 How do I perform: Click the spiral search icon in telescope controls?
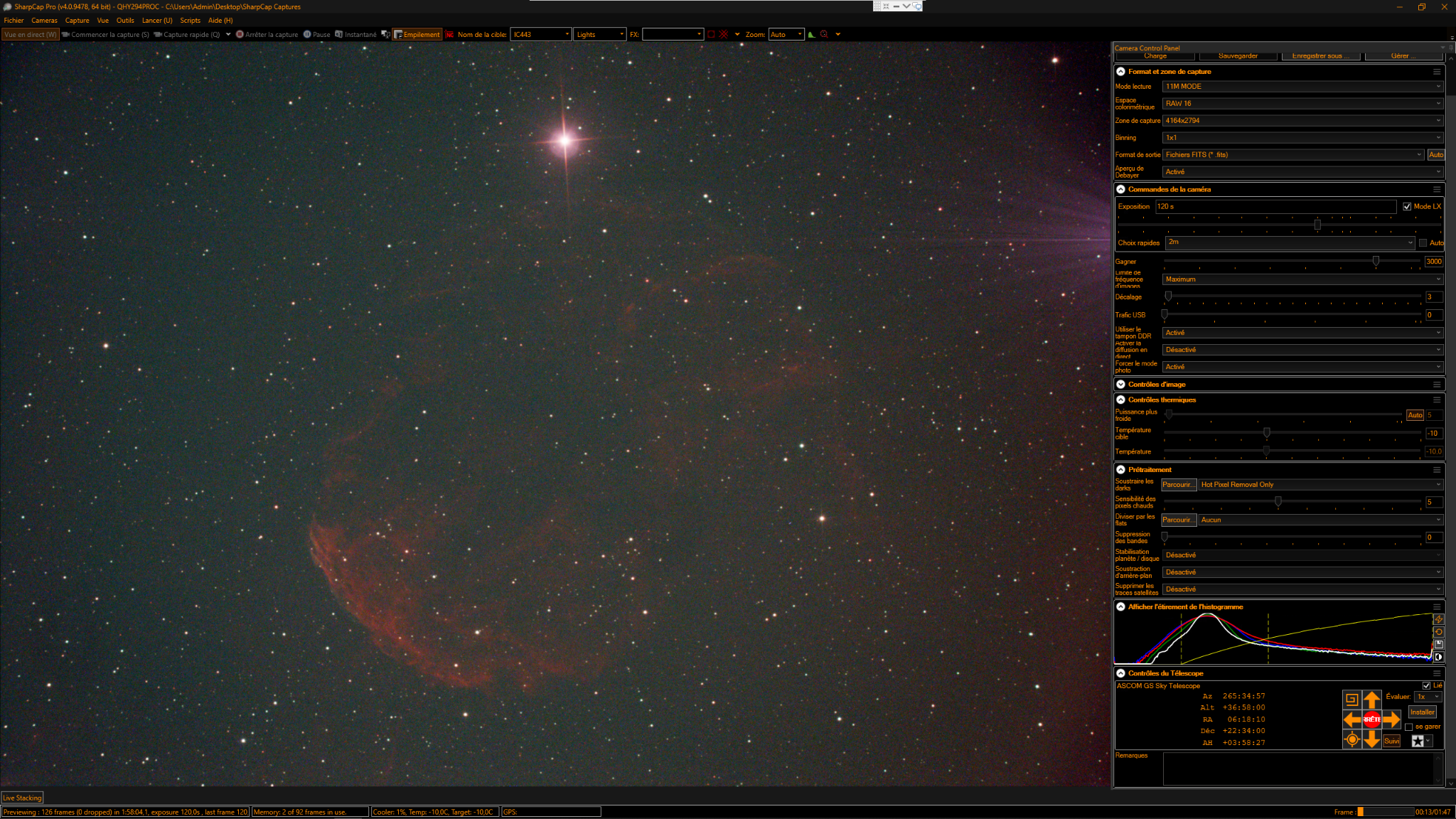pyautogui.click(x=1351, y=700)
